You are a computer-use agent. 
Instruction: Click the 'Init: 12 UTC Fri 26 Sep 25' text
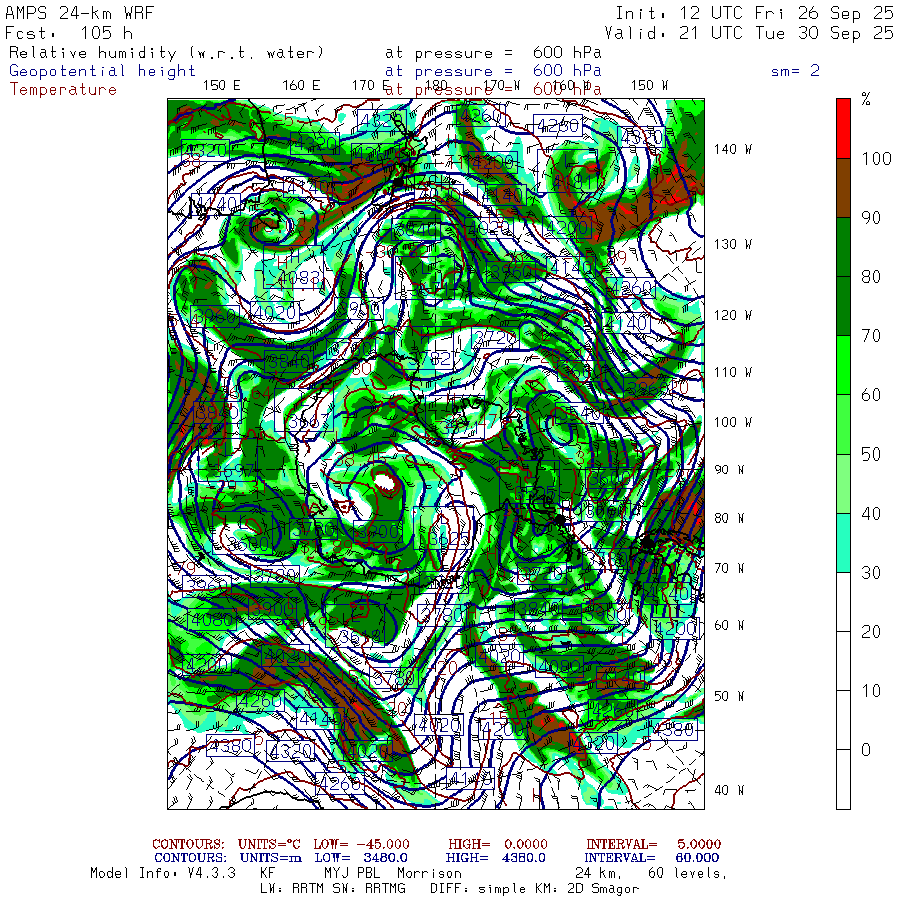coord(754,13)
